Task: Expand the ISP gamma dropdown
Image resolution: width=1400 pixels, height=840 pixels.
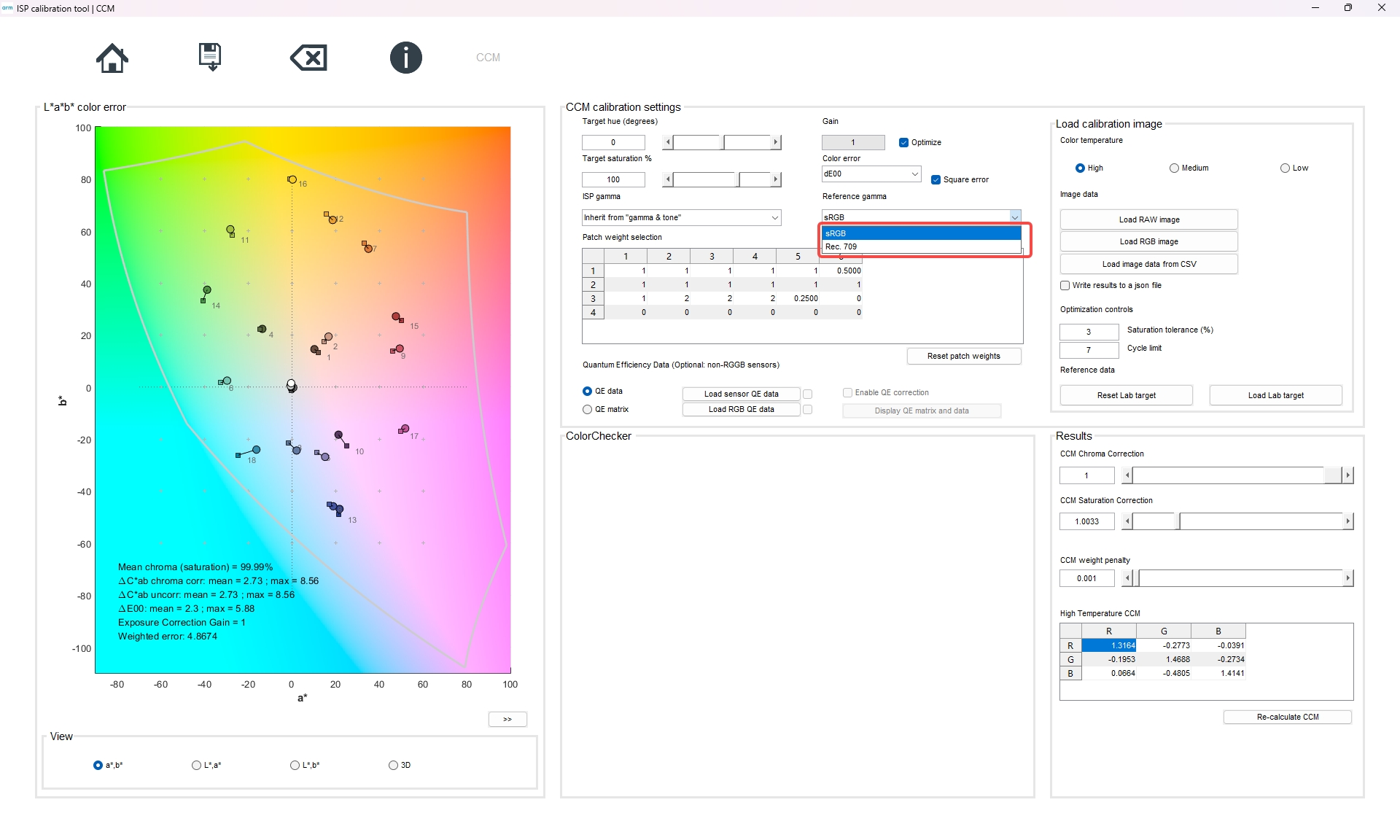Action: coord(681,217)
